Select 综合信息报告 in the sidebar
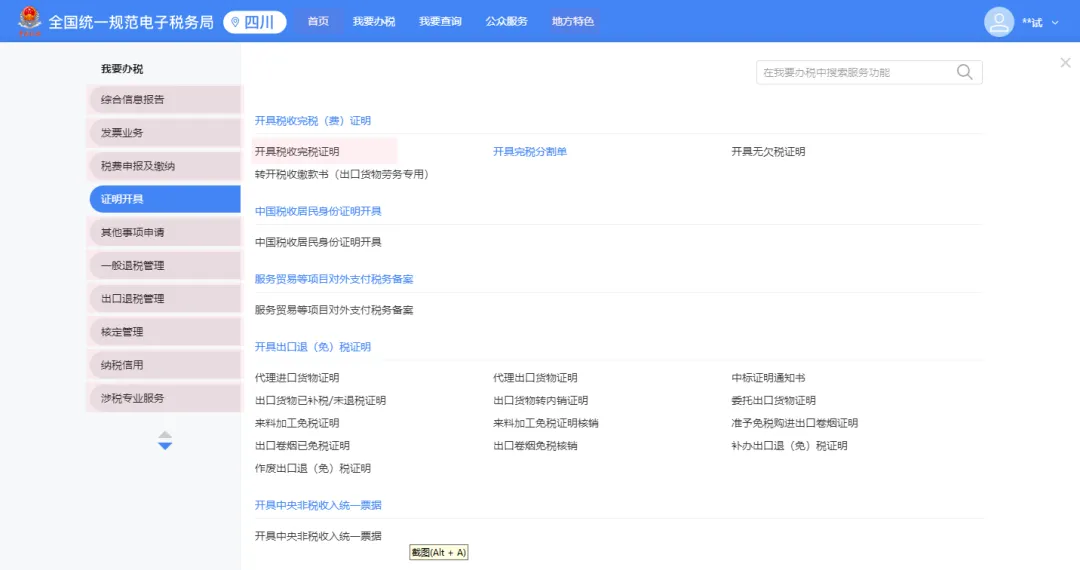The width and height of the screenshot is (1080, 570). pyautogui.click(x=165, y=99)
